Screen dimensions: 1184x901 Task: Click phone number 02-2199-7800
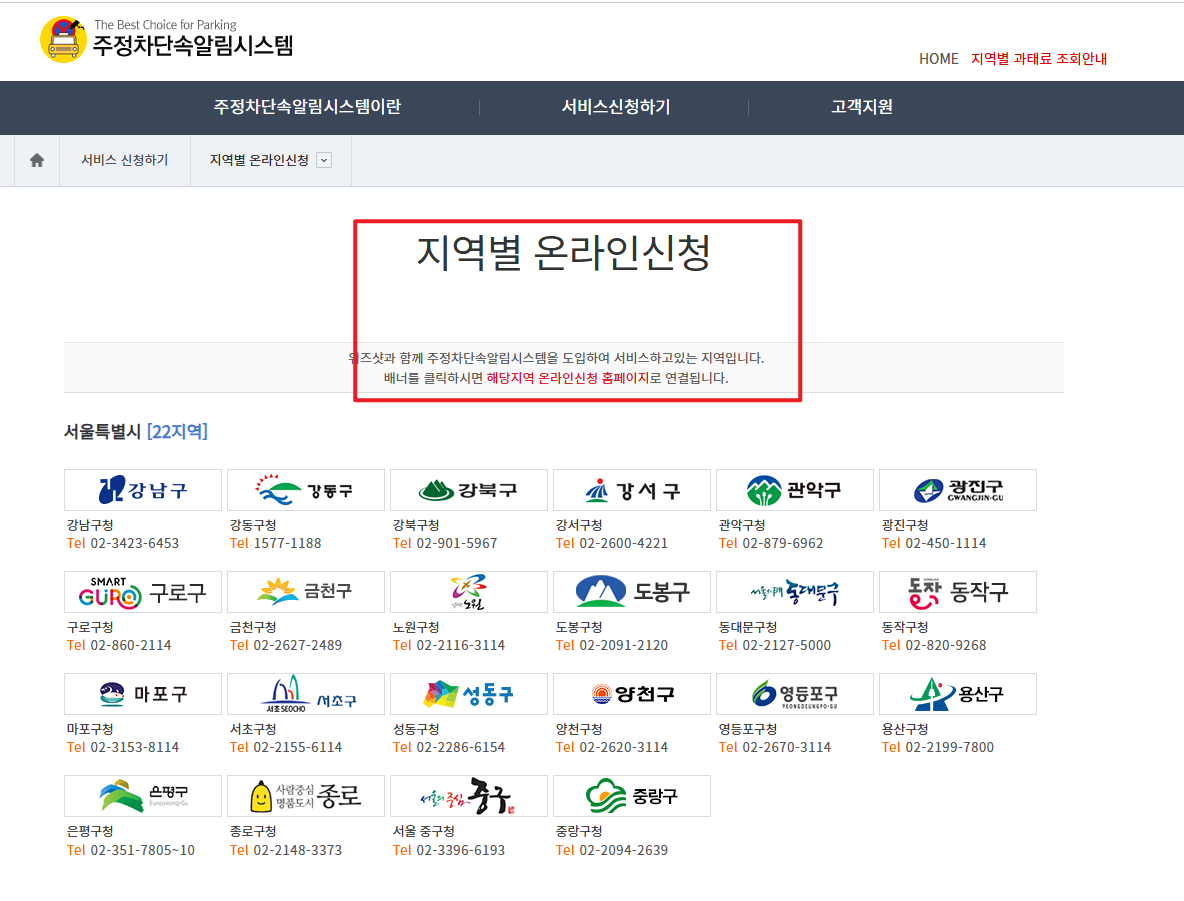point(950,747)
